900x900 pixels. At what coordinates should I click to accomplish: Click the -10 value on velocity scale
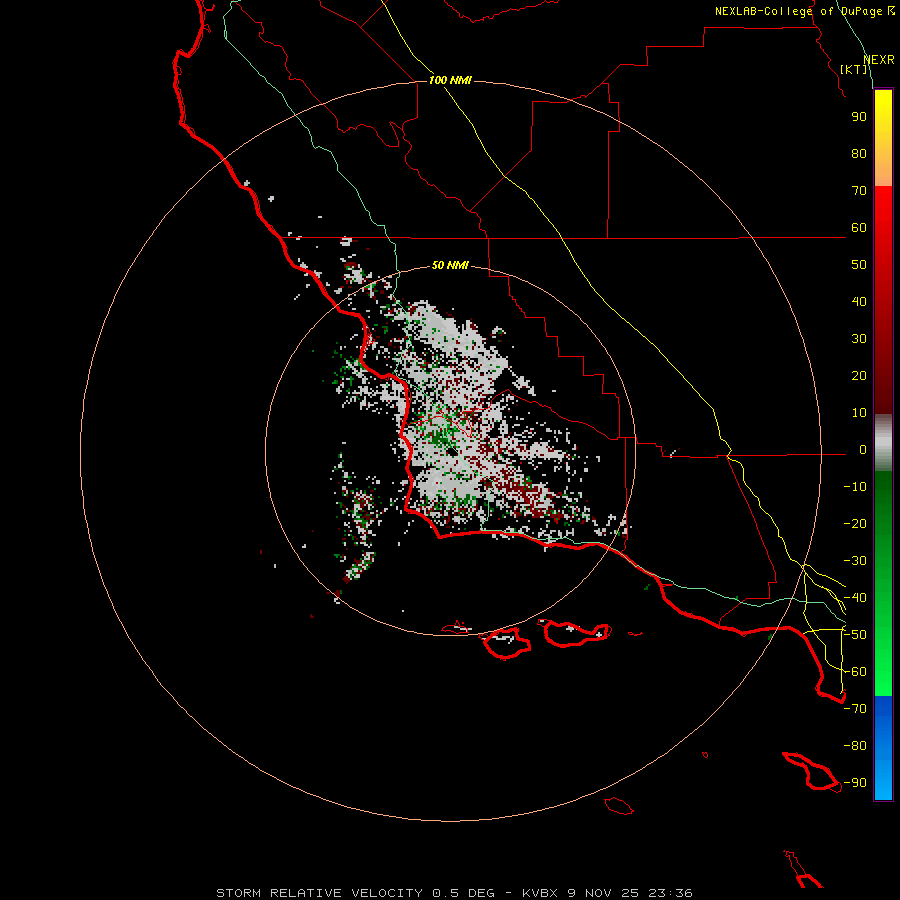coord(855,487)
